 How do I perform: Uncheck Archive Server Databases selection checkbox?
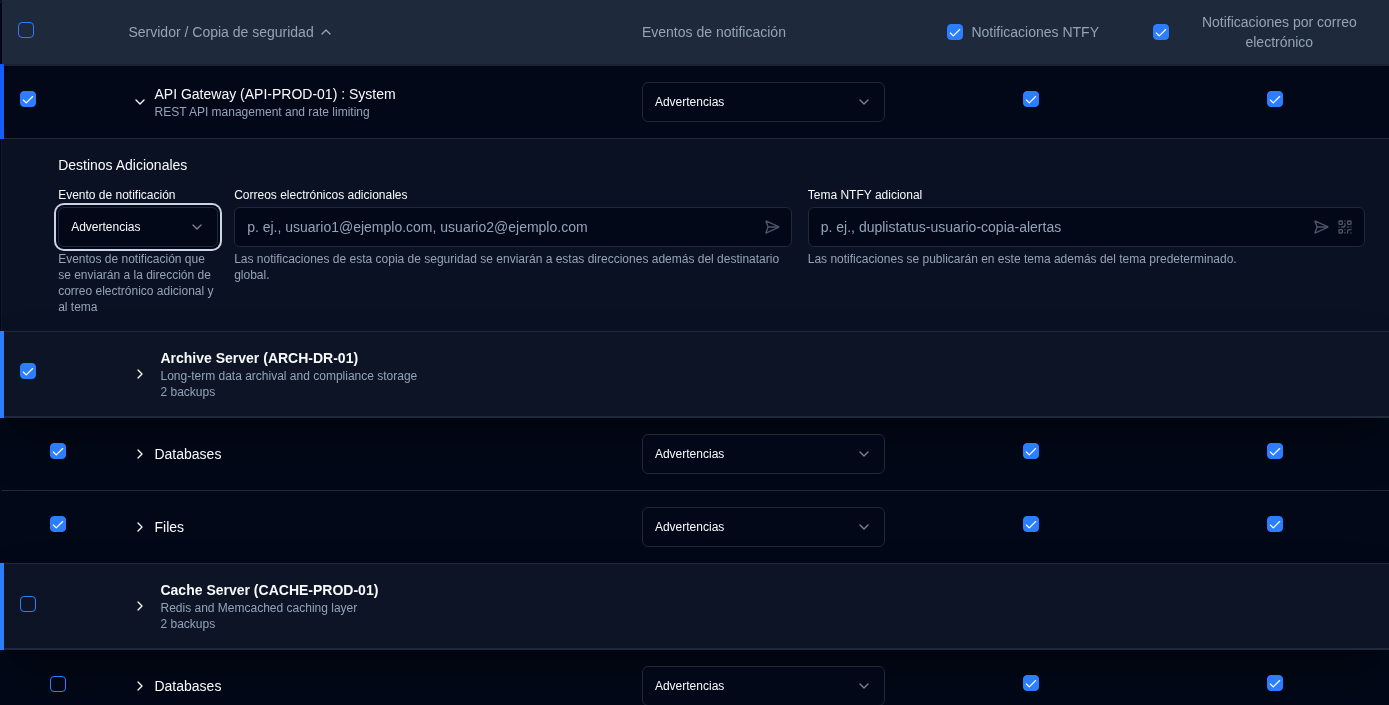(58, 451)
